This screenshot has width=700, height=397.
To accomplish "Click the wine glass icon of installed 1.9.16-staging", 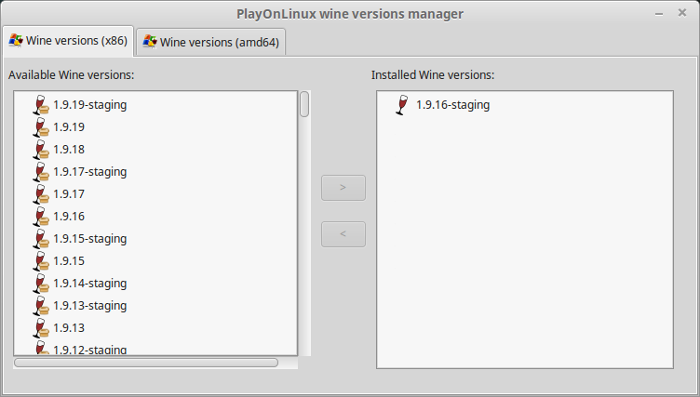I will point(402,105).
